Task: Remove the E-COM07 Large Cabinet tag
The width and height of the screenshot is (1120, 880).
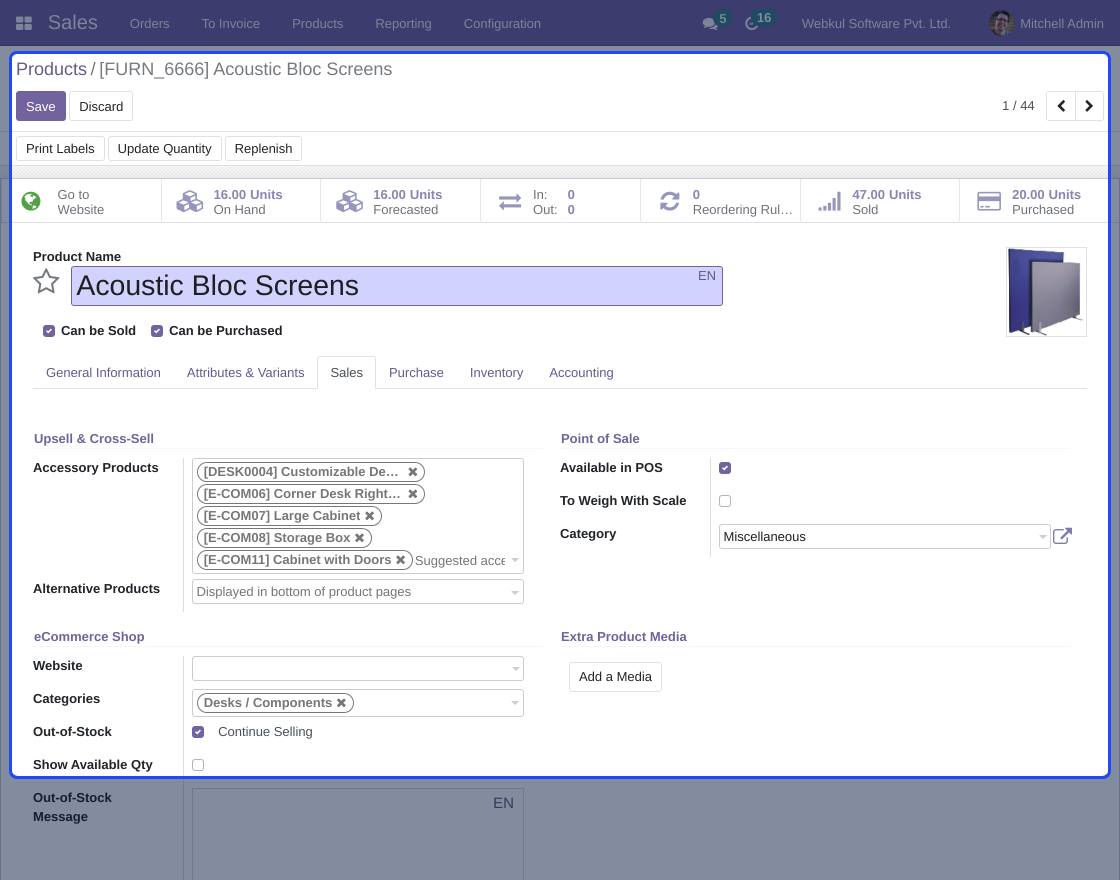Action: (x=369, y=516)
